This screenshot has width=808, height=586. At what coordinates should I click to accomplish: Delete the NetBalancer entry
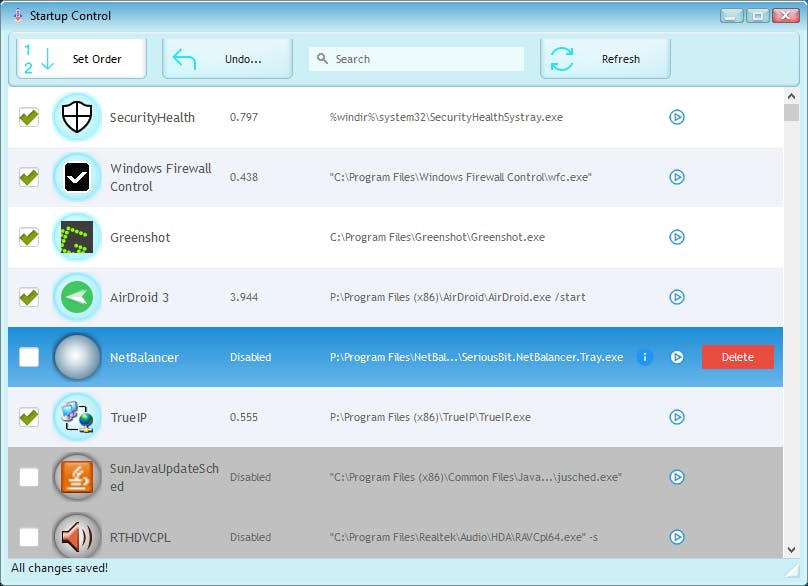(x=737, y=357)
